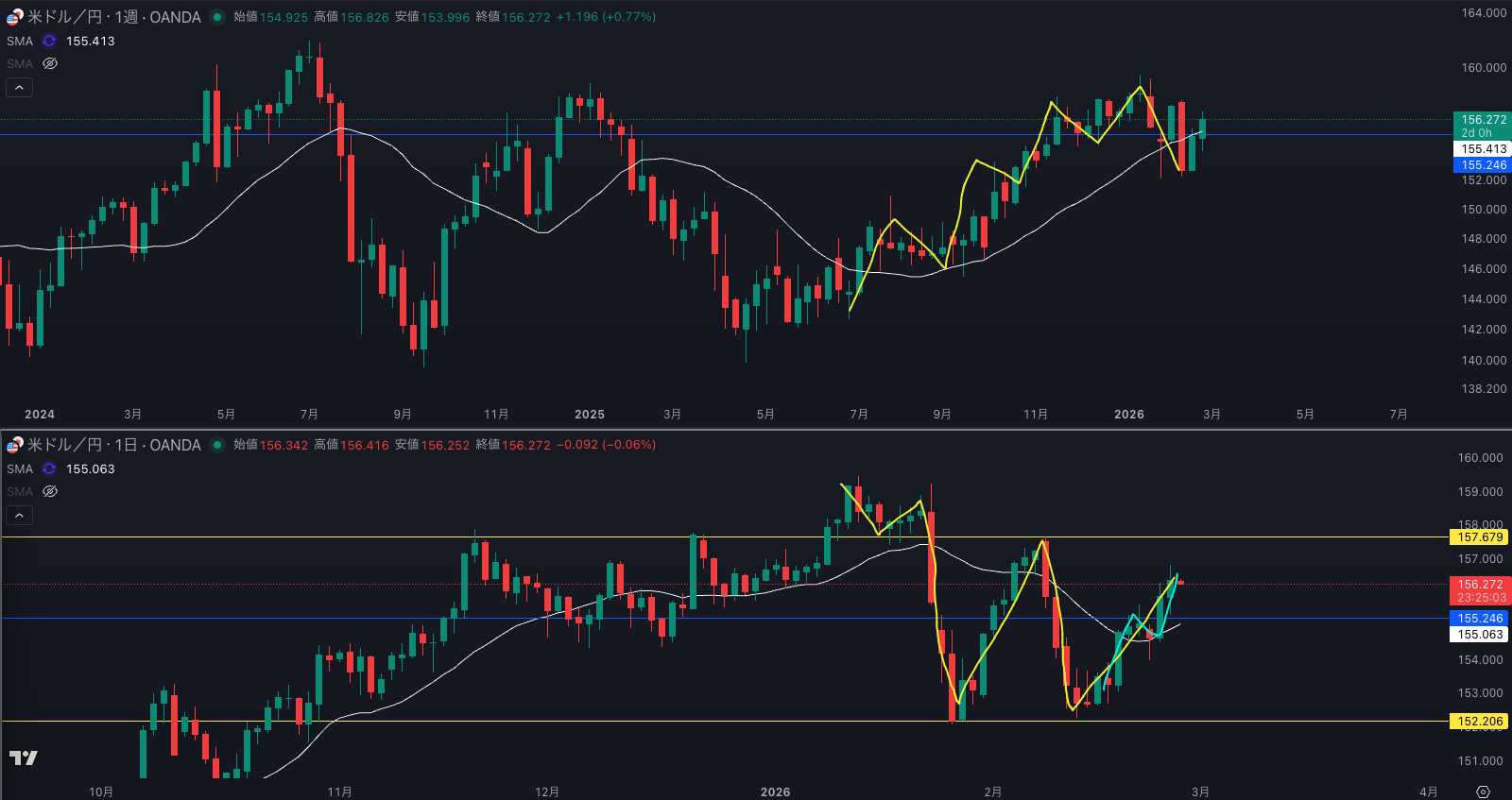Image resolution: width=1512 pixels, height=800 pixels.
Task: Collapse the indicator legend on weekly chart
Action: pos(20,88)
